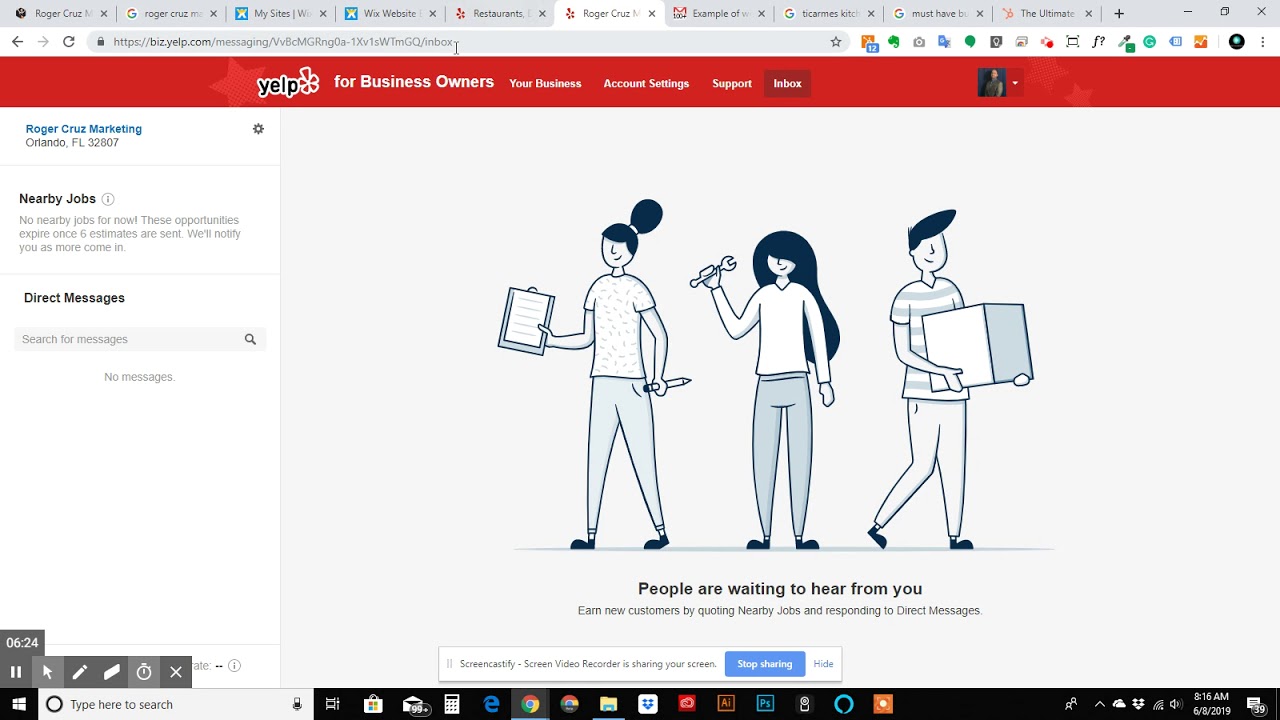
Task: Open the Screencastify timer tool
Action: coord(144,672)
